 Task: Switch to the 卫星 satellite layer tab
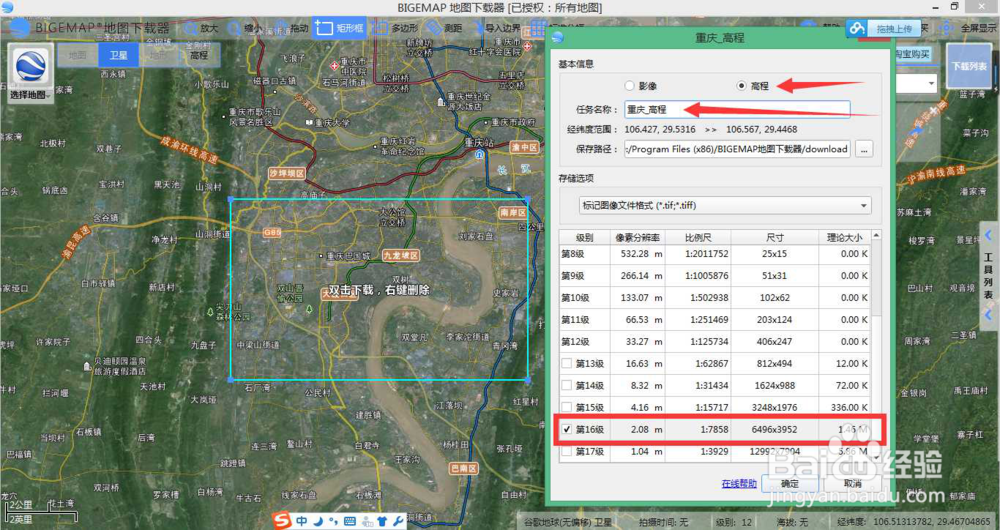119,55
